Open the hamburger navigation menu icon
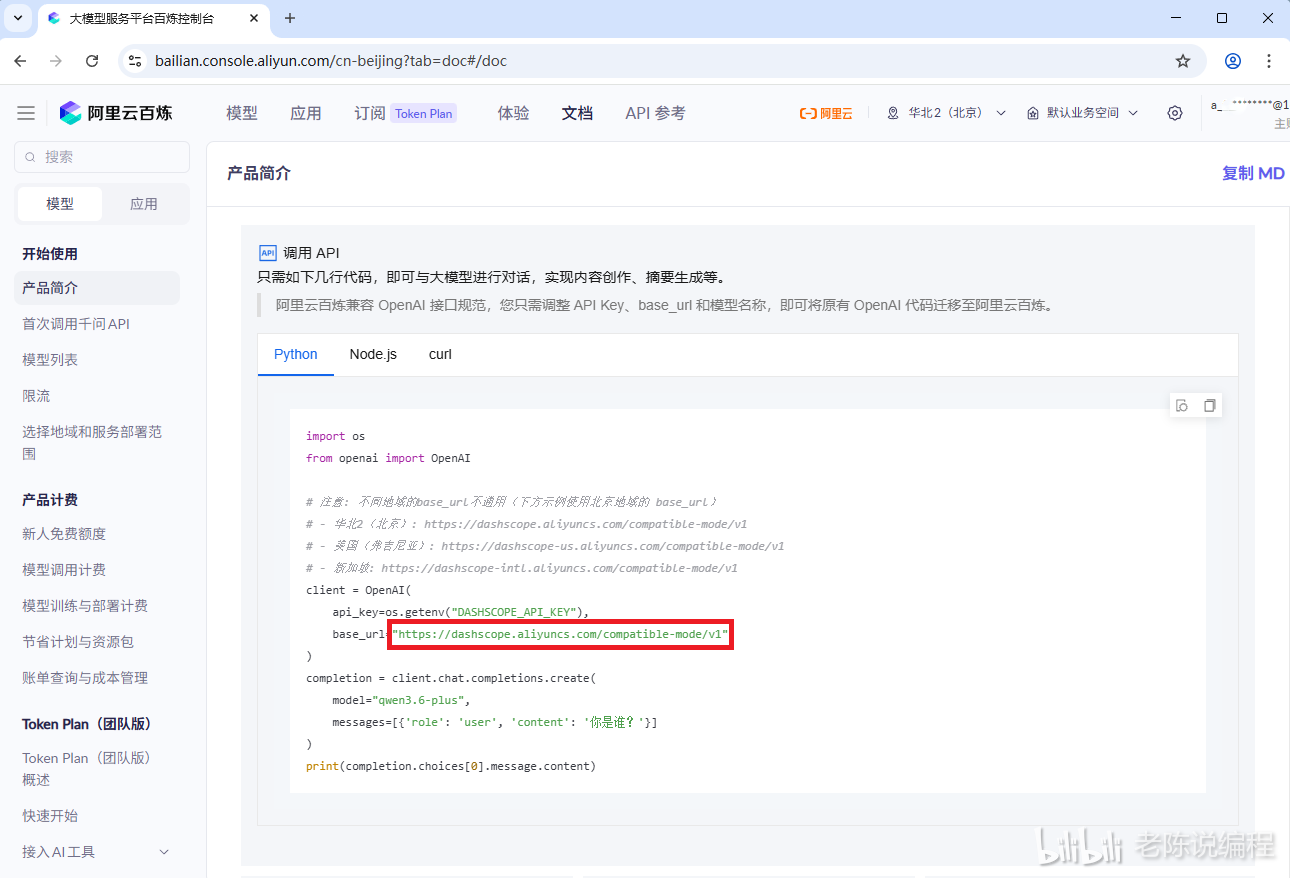The image size is (1290, 878). coord(26,113)
